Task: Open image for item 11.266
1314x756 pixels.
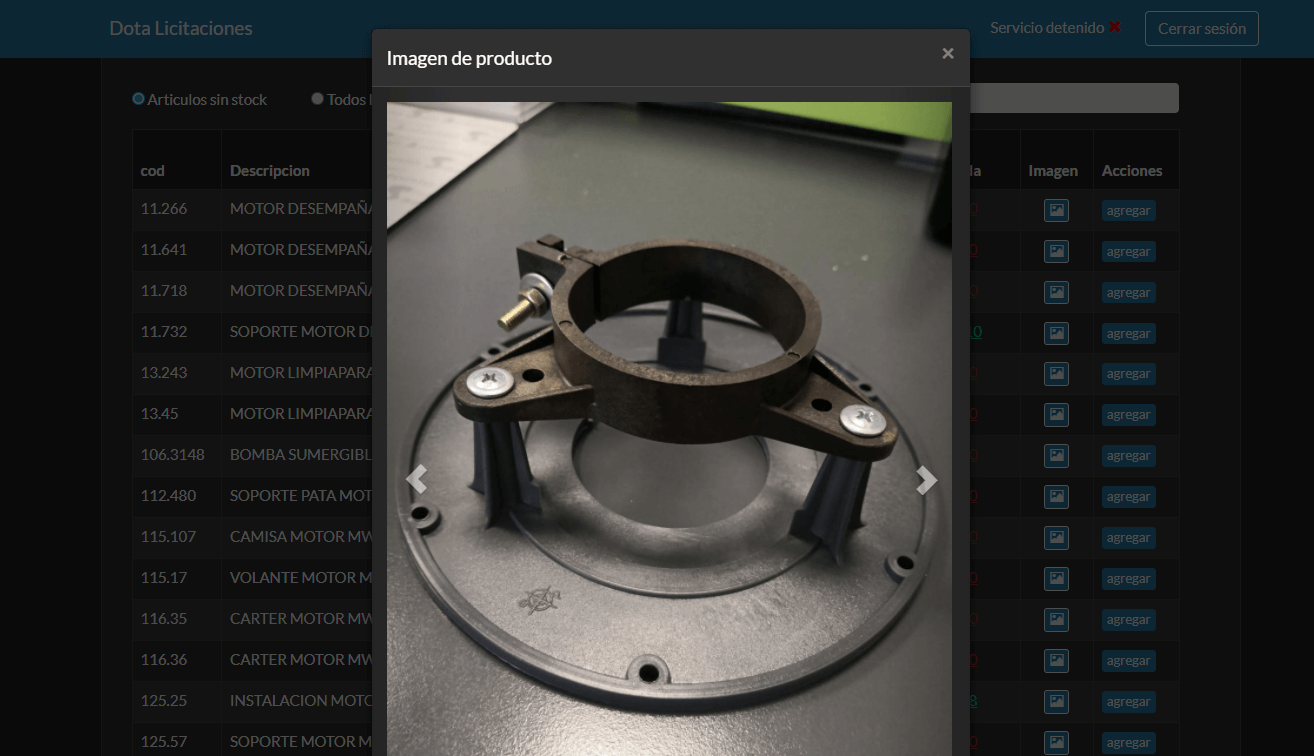Action: [x=1056, y=210]
